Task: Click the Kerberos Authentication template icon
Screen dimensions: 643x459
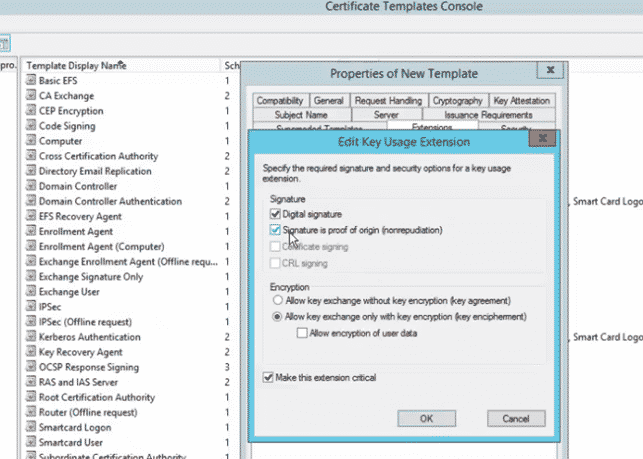Action: (31, 336)
